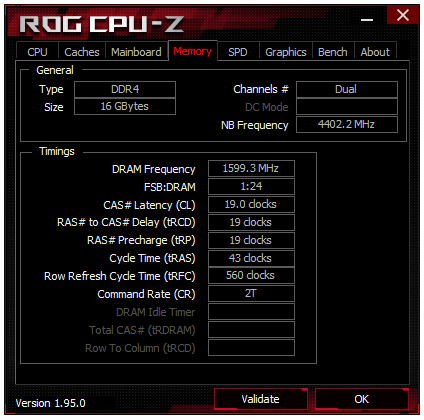Switch to the CPU tab
Viewport: 424px width, 420px height.
pos(37,52)
